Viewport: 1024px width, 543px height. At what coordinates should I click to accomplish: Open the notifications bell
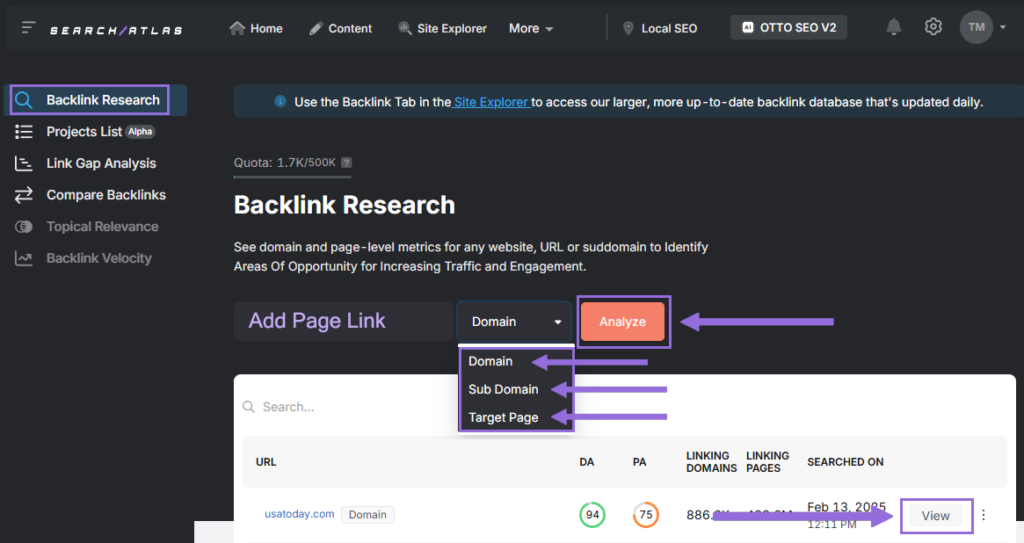click(x=893, y=27)
